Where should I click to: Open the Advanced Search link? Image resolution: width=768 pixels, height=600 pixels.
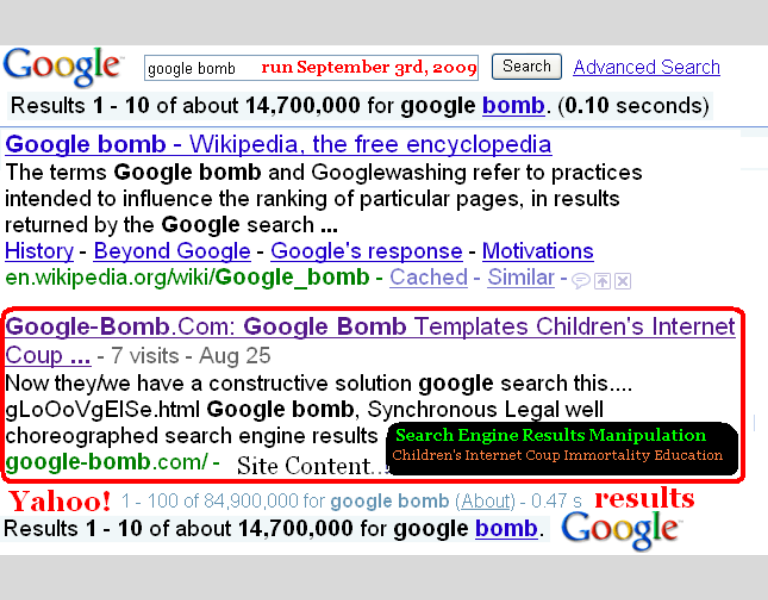[646, 67]
